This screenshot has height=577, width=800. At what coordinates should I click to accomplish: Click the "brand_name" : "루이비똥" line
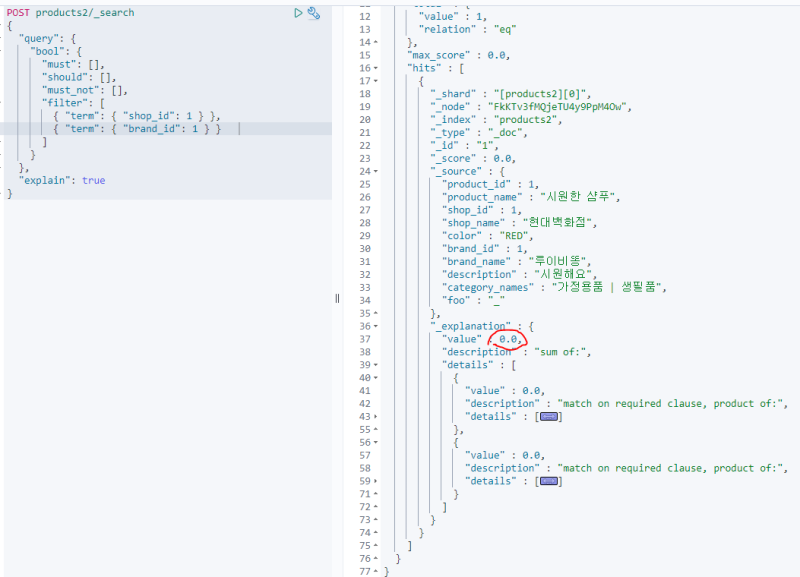coord(516,262)
